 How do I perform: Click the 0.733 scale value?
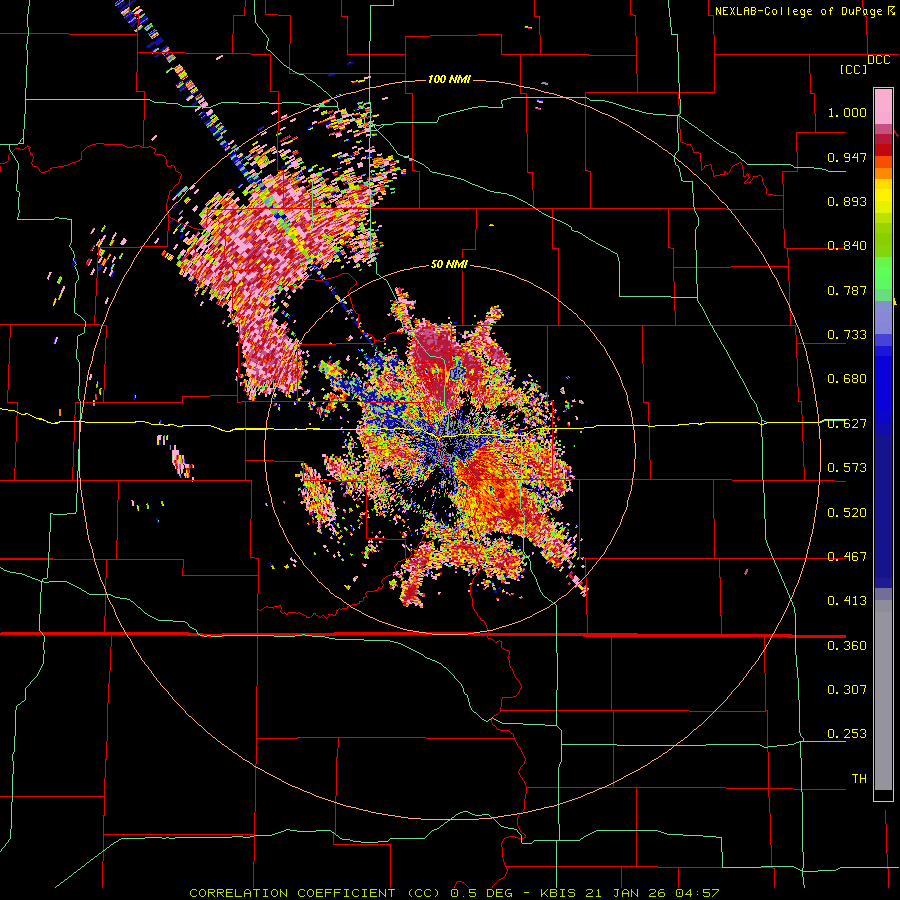click(847, 335)
